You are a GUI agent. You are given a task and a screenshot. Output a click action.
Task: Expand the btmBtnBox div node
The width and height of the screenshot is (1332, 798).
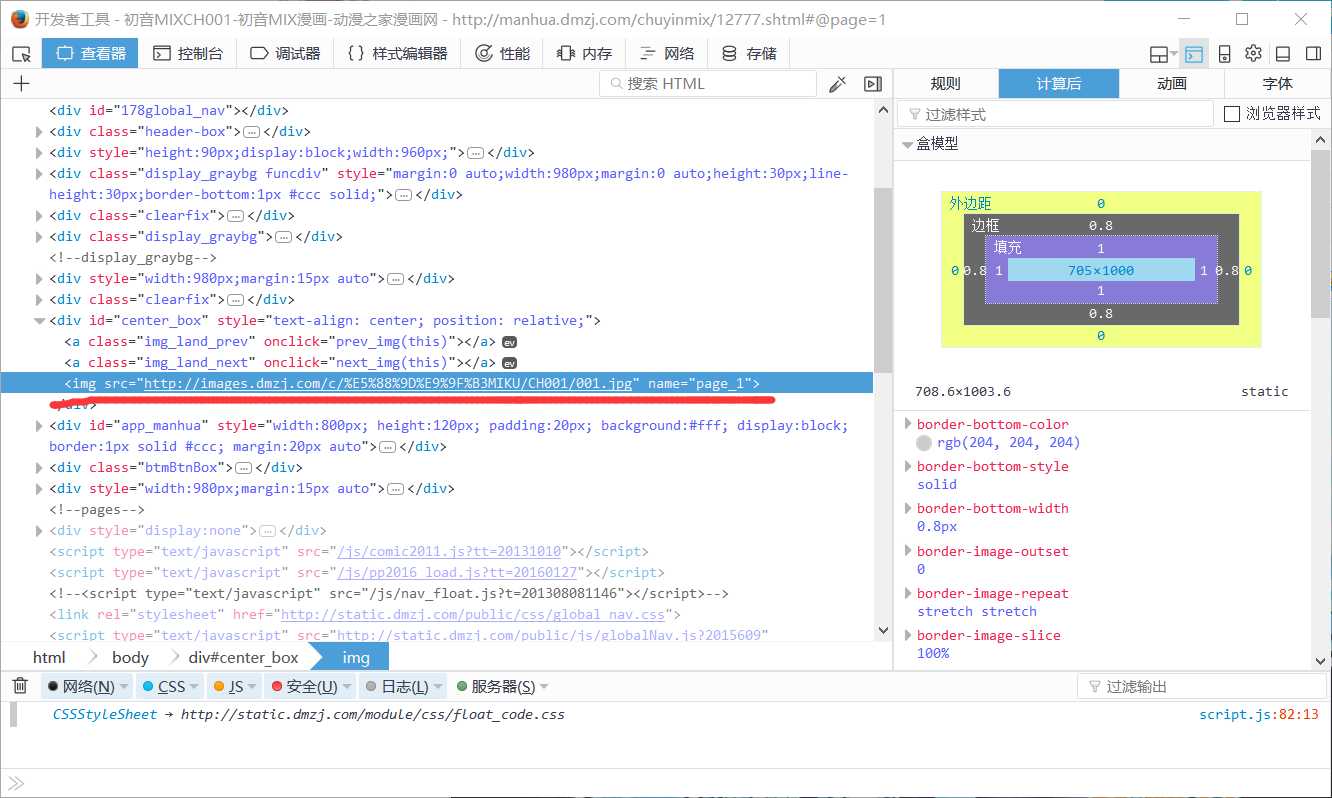click(40, 468)
